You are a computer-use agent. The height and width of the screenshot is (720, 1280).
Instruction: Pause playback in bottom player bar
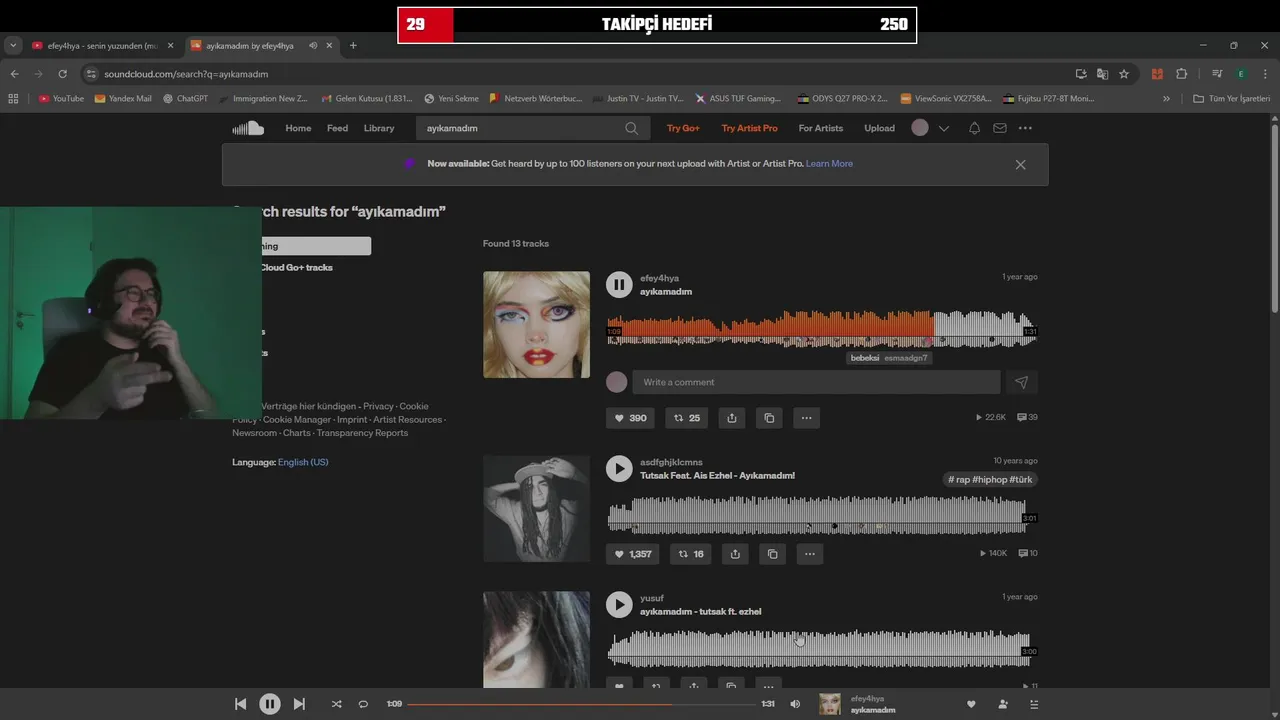(270, 704)
